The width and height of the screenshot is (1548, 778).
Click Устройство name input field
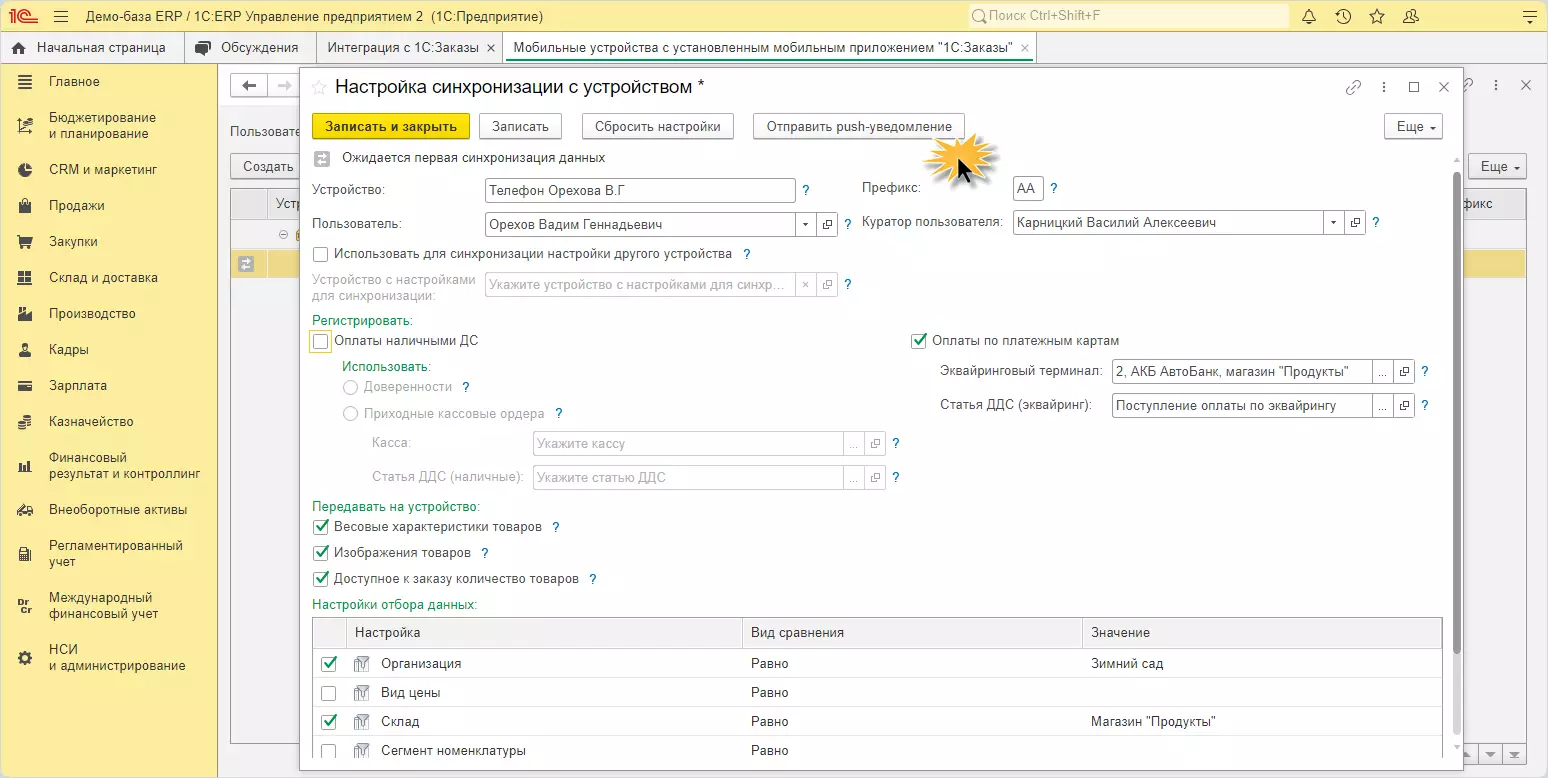(x=640, y=190)
